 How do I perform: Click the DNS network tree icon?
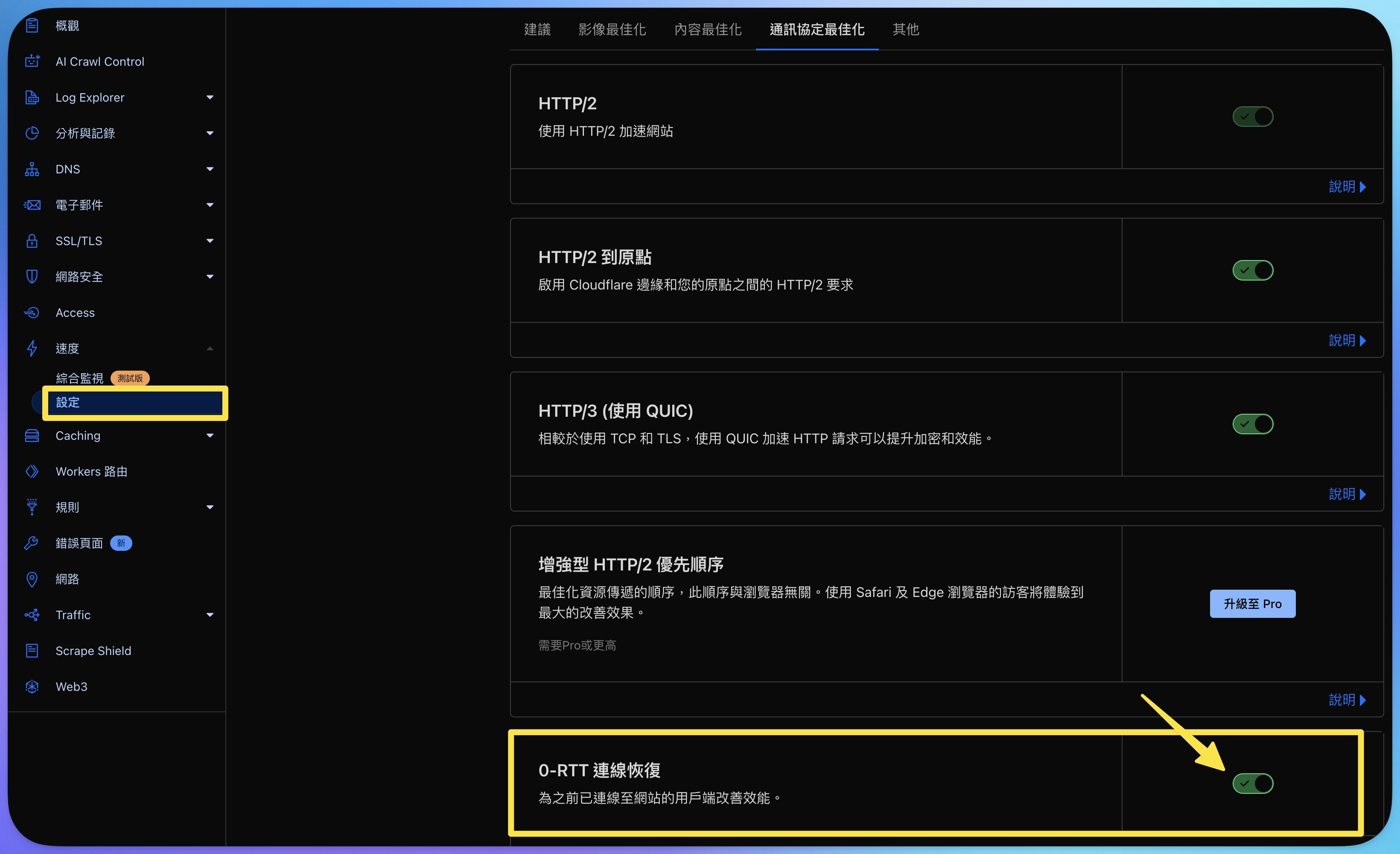[32, 170]
